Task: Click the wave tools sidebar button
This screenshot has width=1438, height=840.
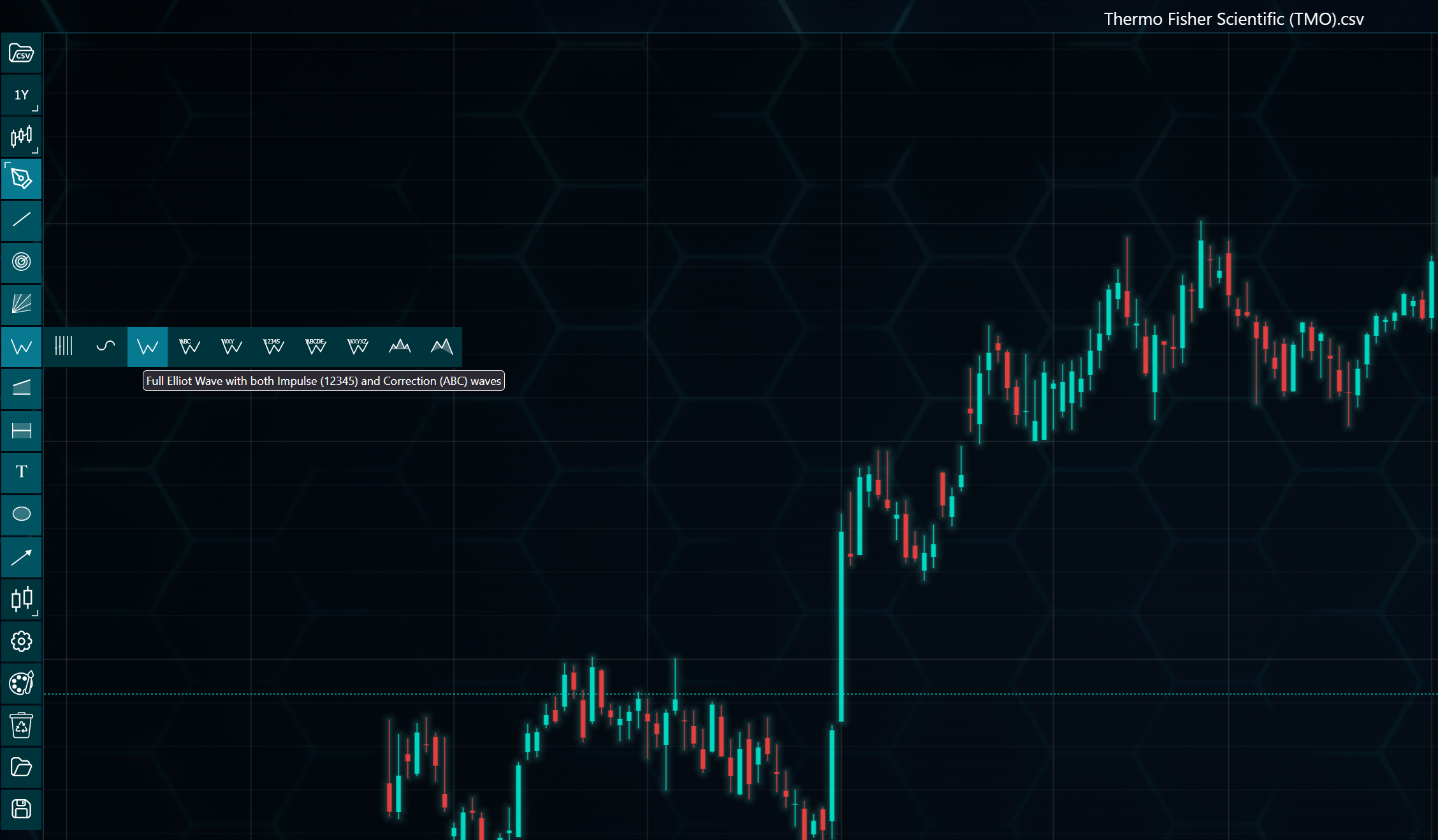Action: pos(21,347)
